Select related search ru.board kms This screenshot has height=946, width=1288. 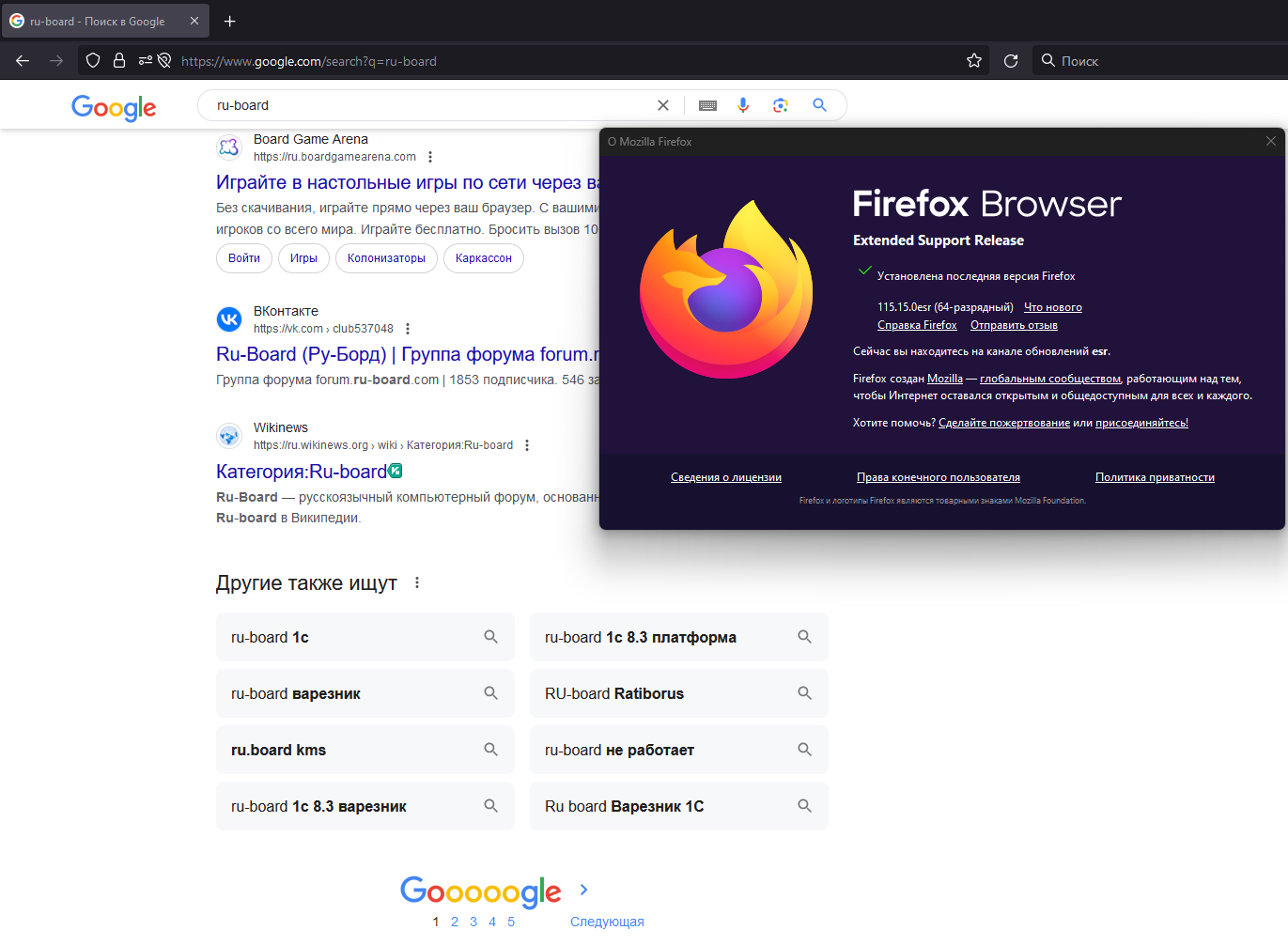365,750
